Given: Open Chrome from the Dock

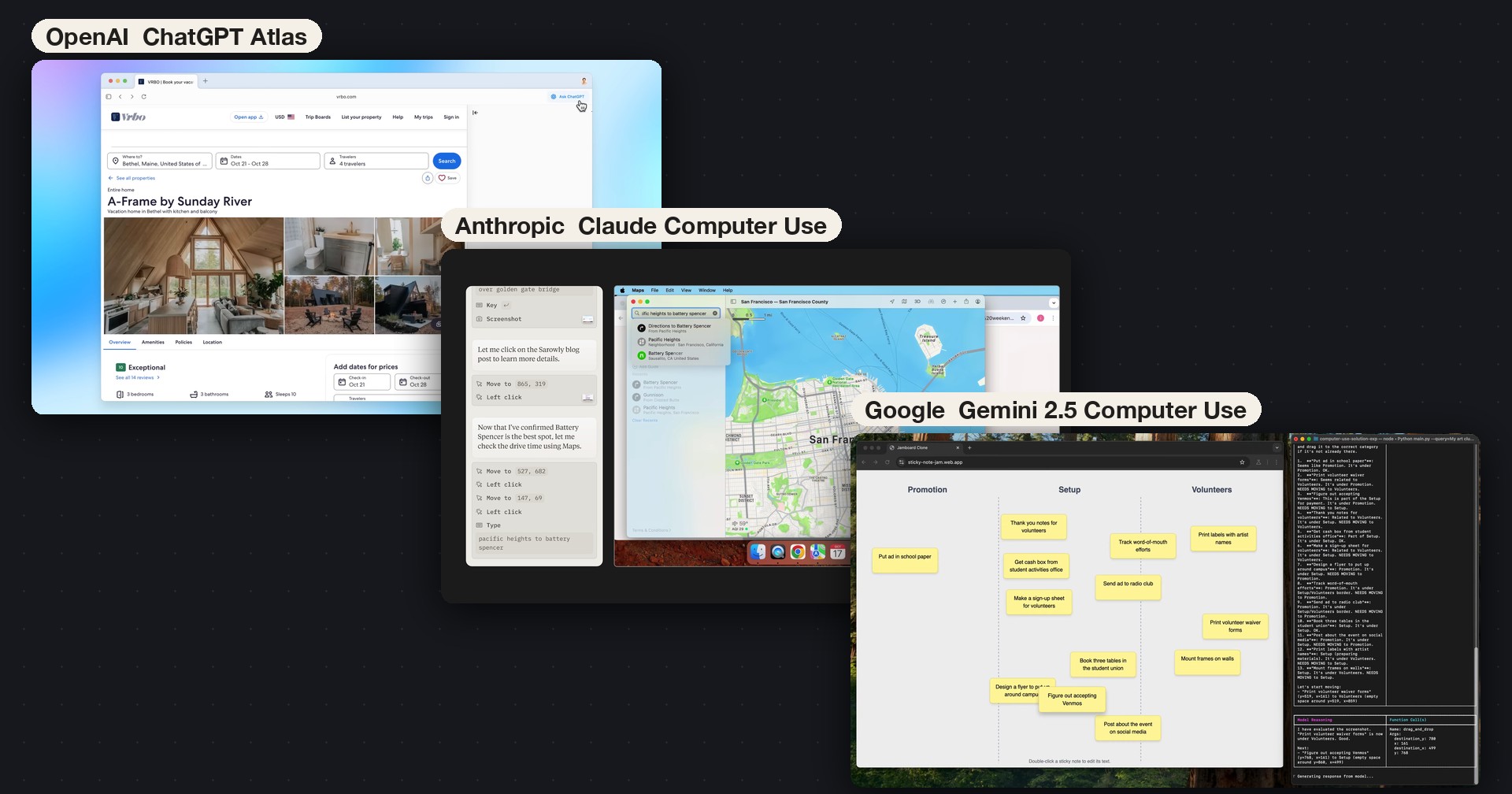Looking at the screenshot, I should [798, 552].
